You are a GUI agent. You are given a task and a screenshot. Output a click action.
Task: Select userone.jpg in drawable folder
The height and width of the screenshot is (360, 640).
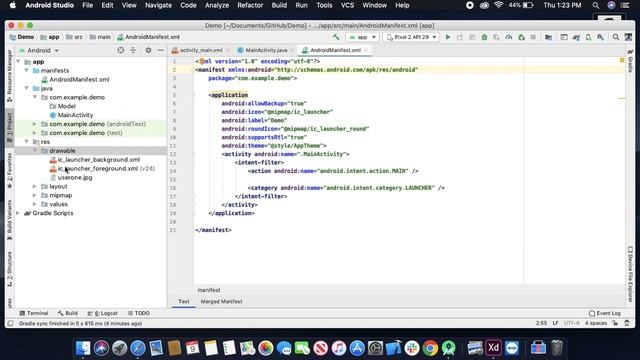(75, 178)
